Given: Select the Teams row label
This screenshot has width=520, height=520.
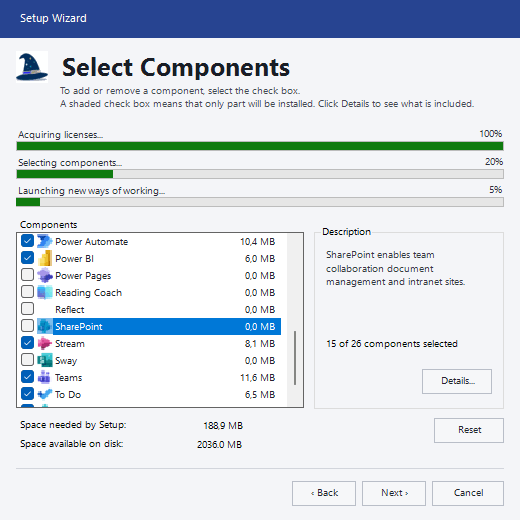Looking at the screenshot, I should click(x=69, y=378).
